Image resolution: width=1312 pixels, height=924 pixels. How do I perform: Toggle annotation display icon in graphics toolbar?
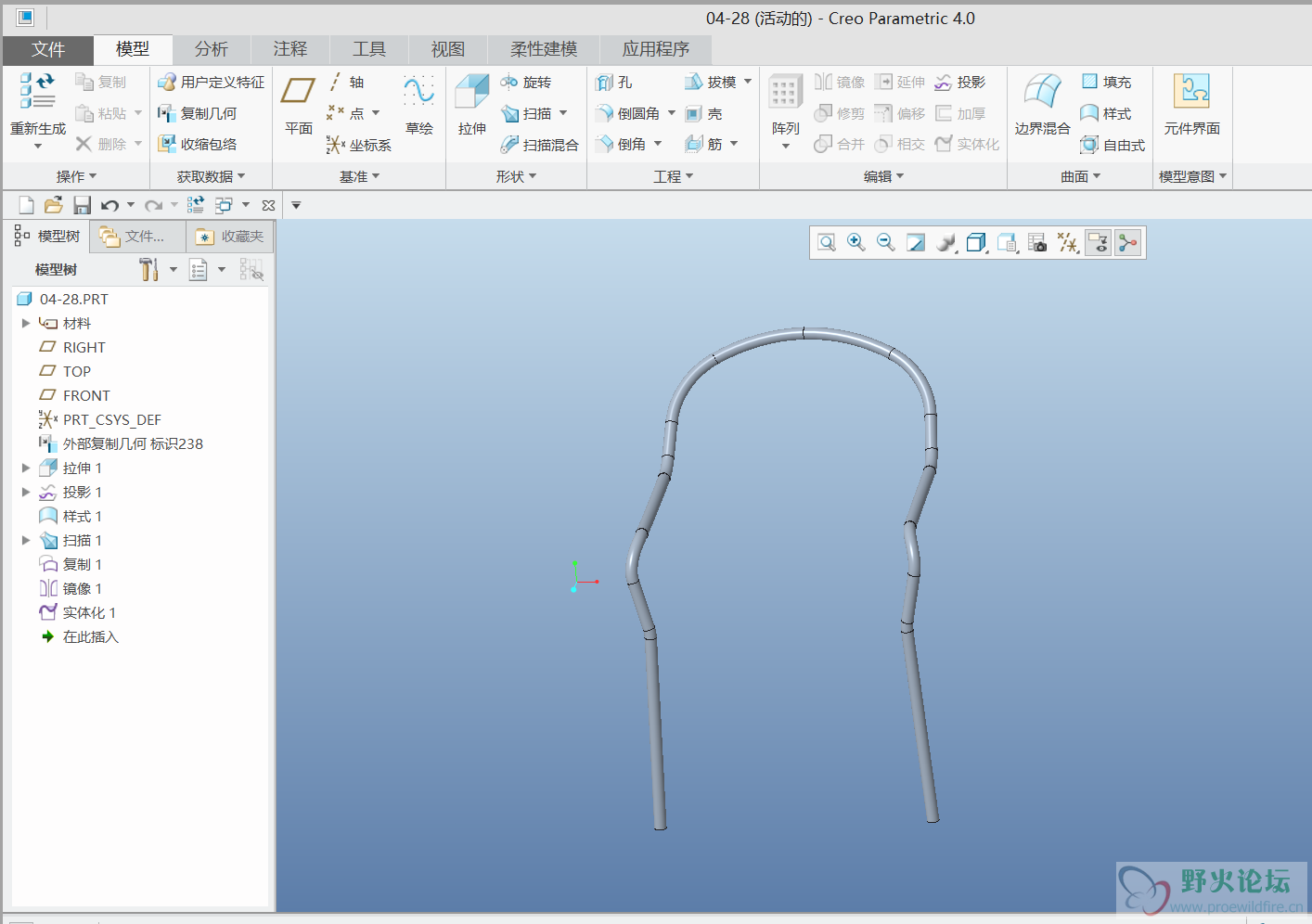click(1098, 243)
